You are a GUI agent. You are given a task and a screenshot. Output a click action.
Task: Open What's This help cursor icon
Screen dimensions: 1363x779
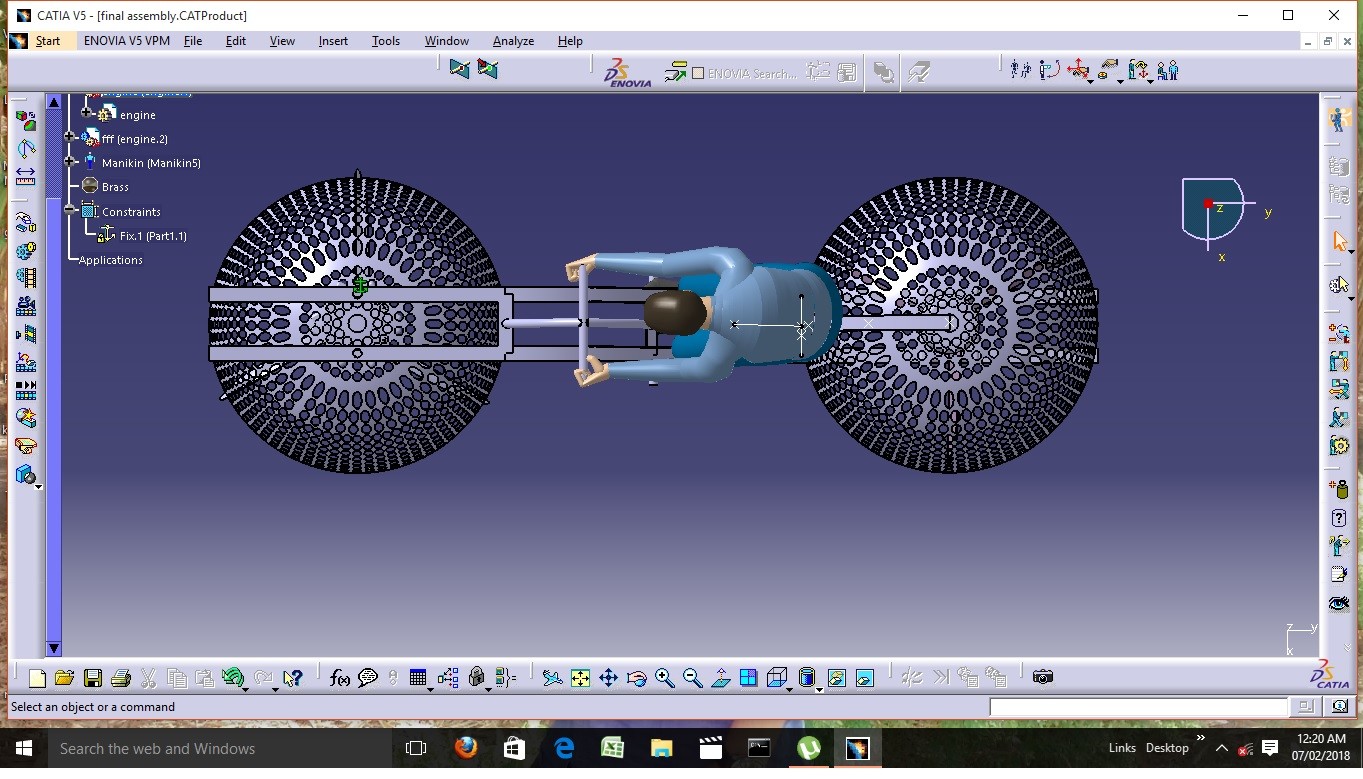(292, 678)
